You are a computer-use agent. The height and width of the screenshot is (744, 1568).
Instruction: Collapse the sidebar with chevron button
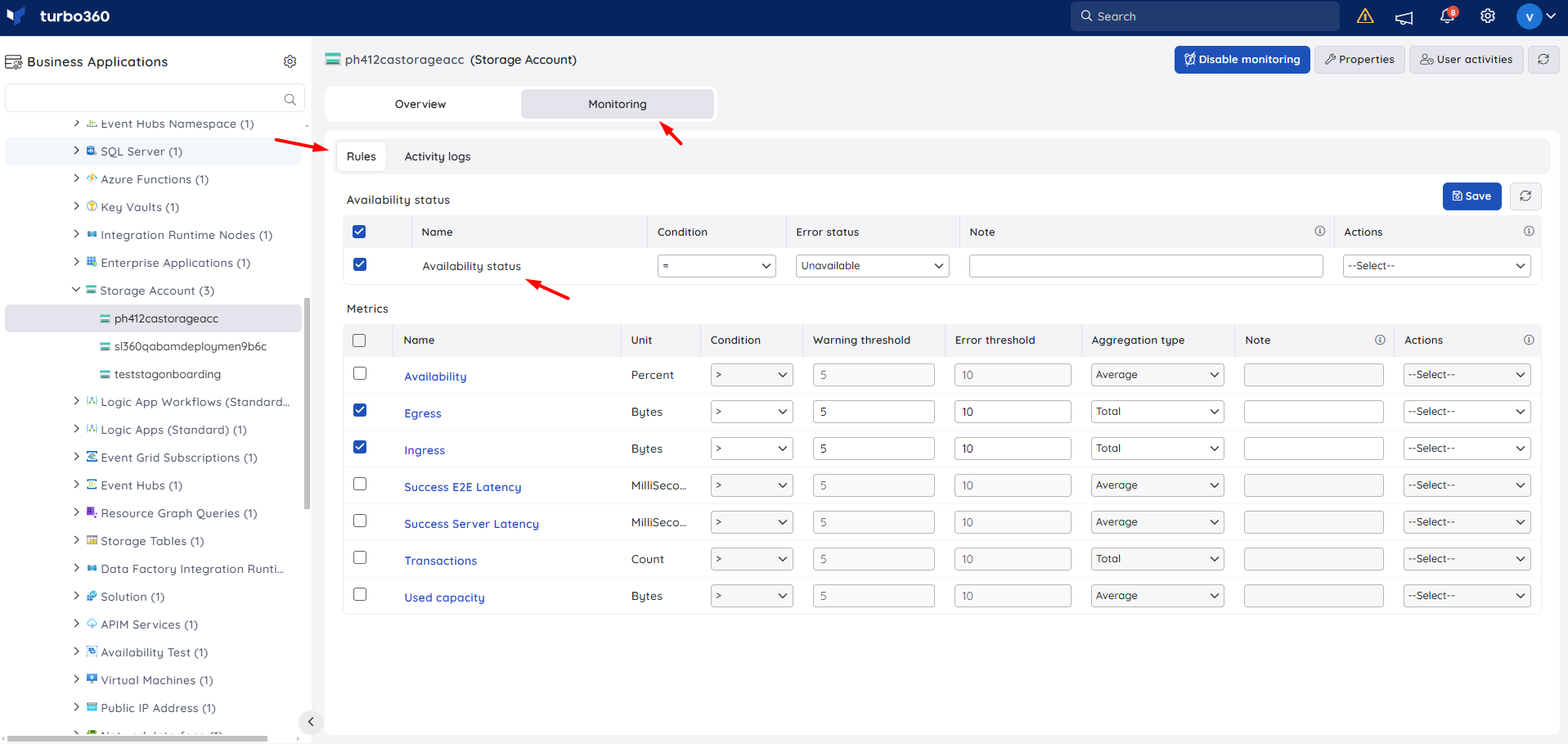[x=311, y=722]
